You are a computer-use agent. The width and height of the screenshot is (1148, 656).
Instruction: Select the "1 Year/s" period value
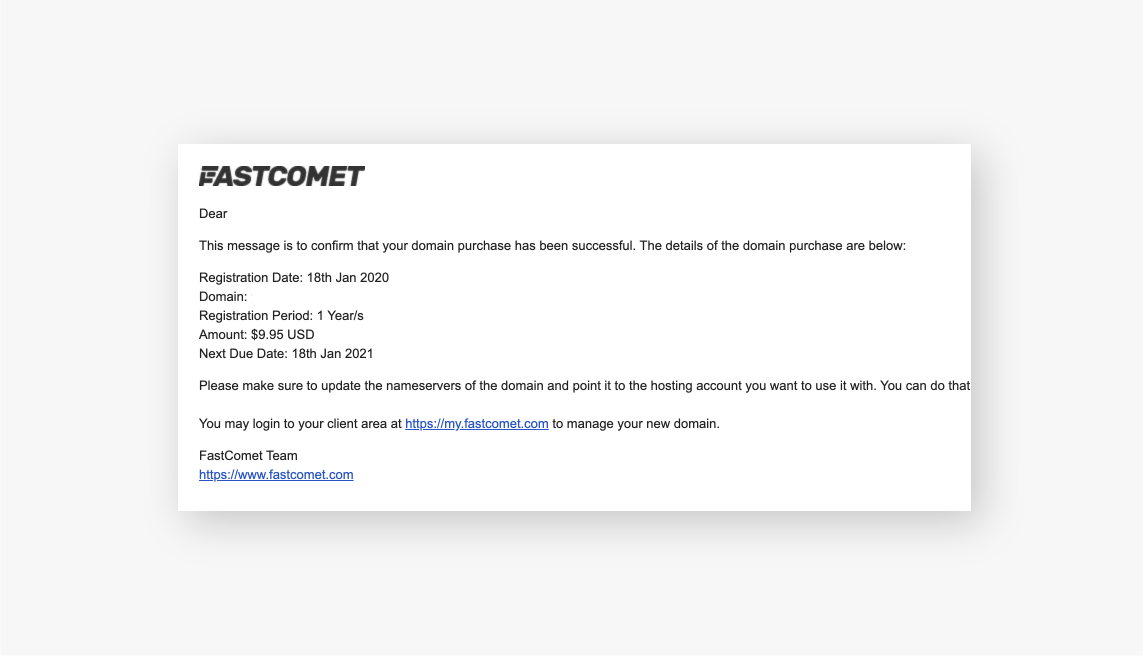[340, 316]
